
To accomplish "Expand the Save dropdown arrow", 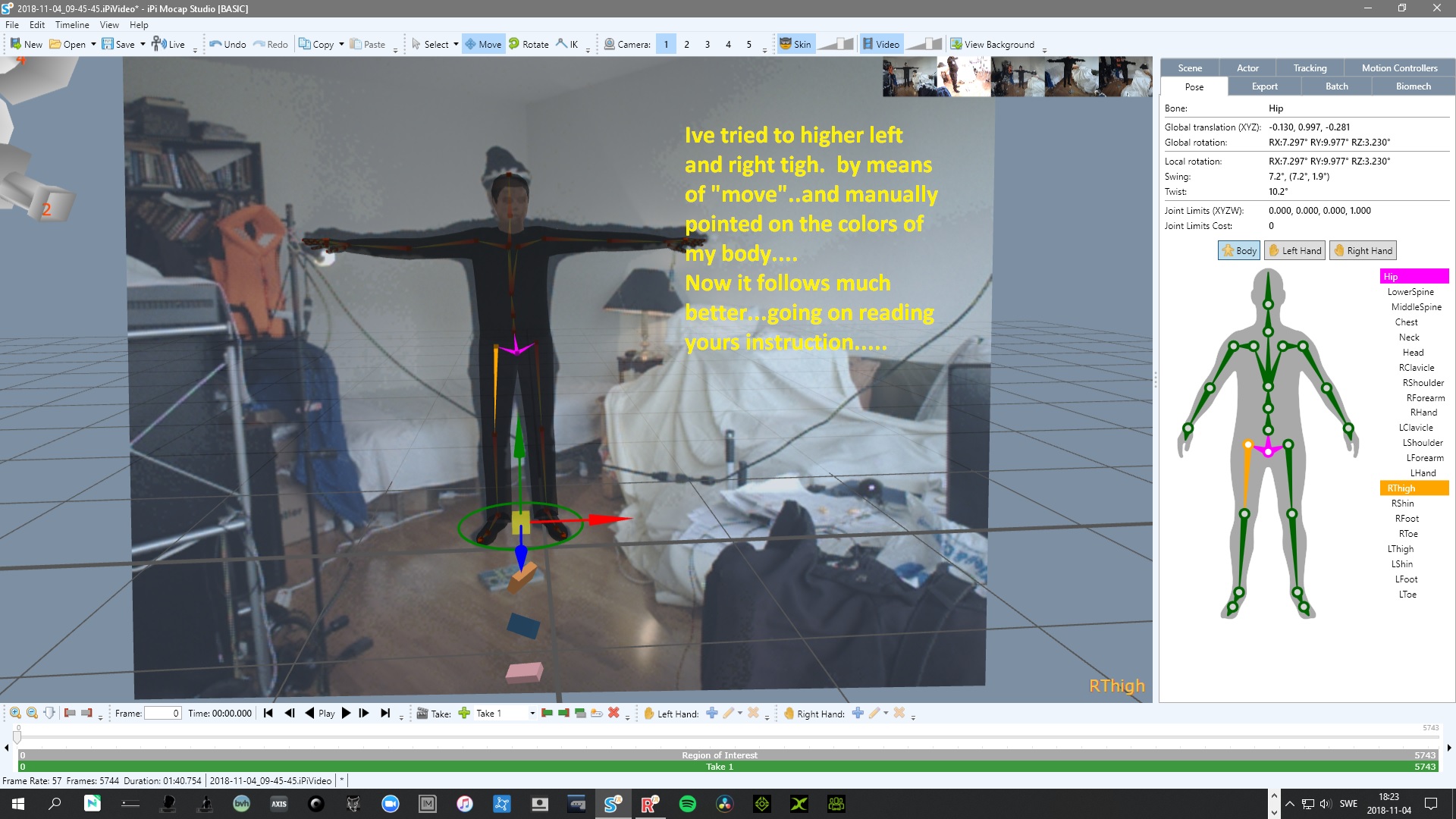I will pyautogui.click(x=143, y=44).
